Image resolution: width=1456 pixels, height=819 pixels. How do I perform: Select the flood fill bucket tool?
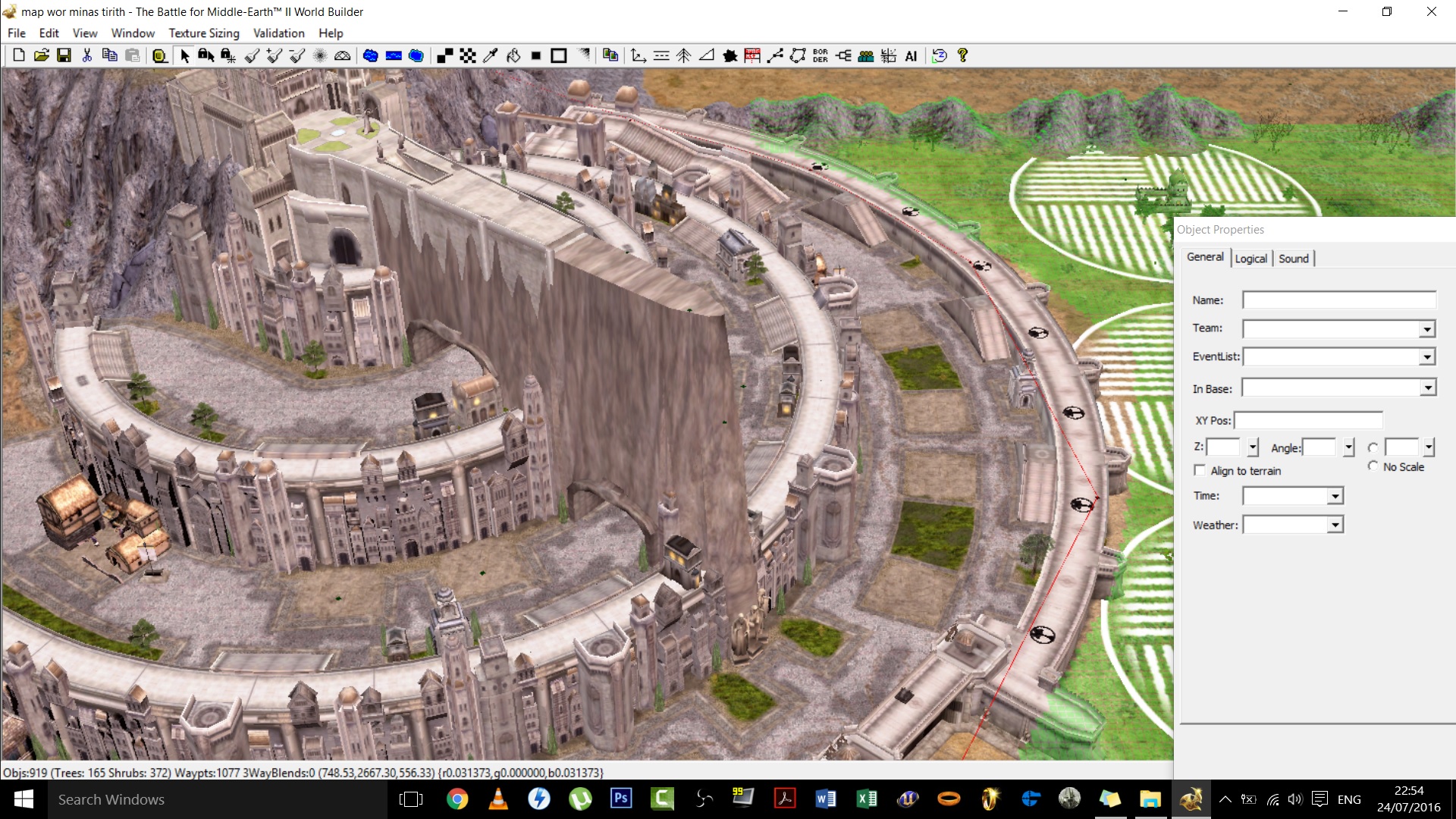pyautogui.click(x=513, y=55)
